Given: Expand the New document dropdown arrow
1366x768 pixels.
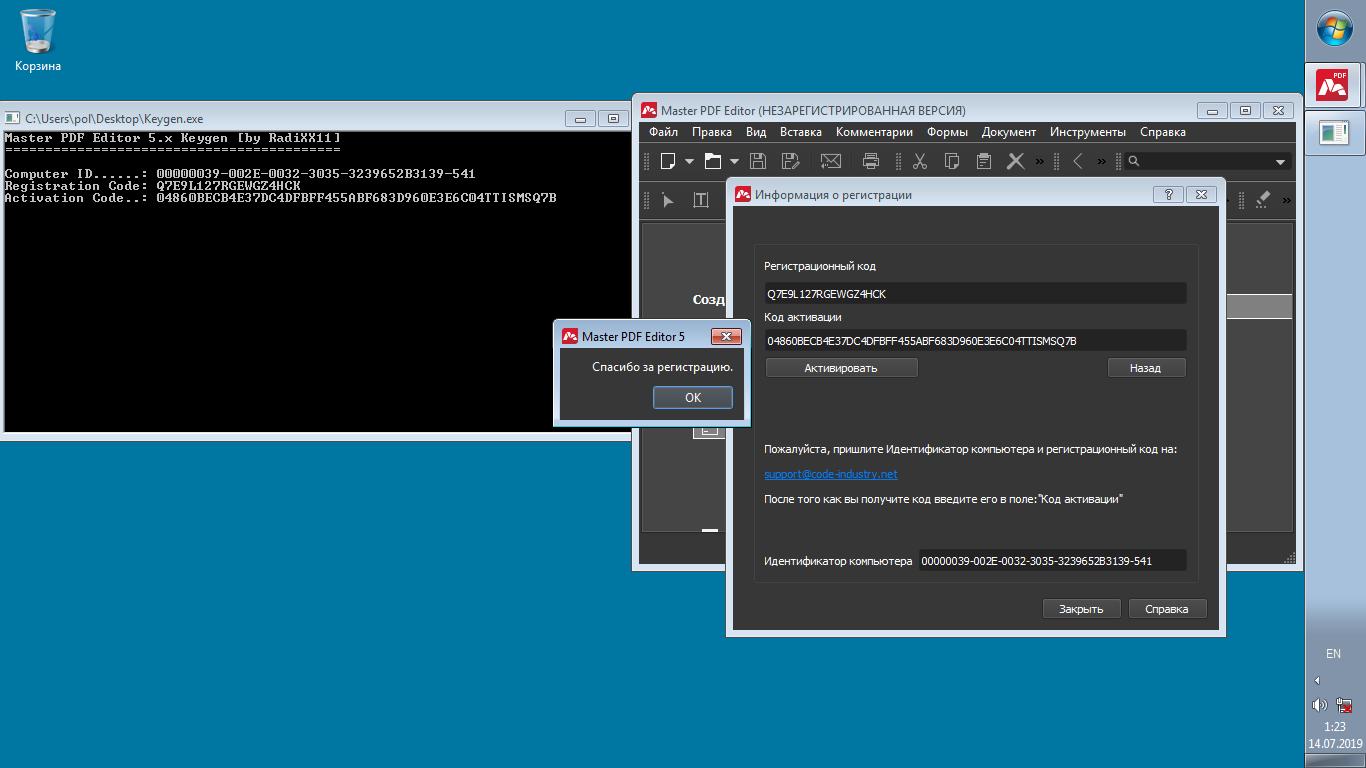Looking at the screenshot, I should (689, 161).
